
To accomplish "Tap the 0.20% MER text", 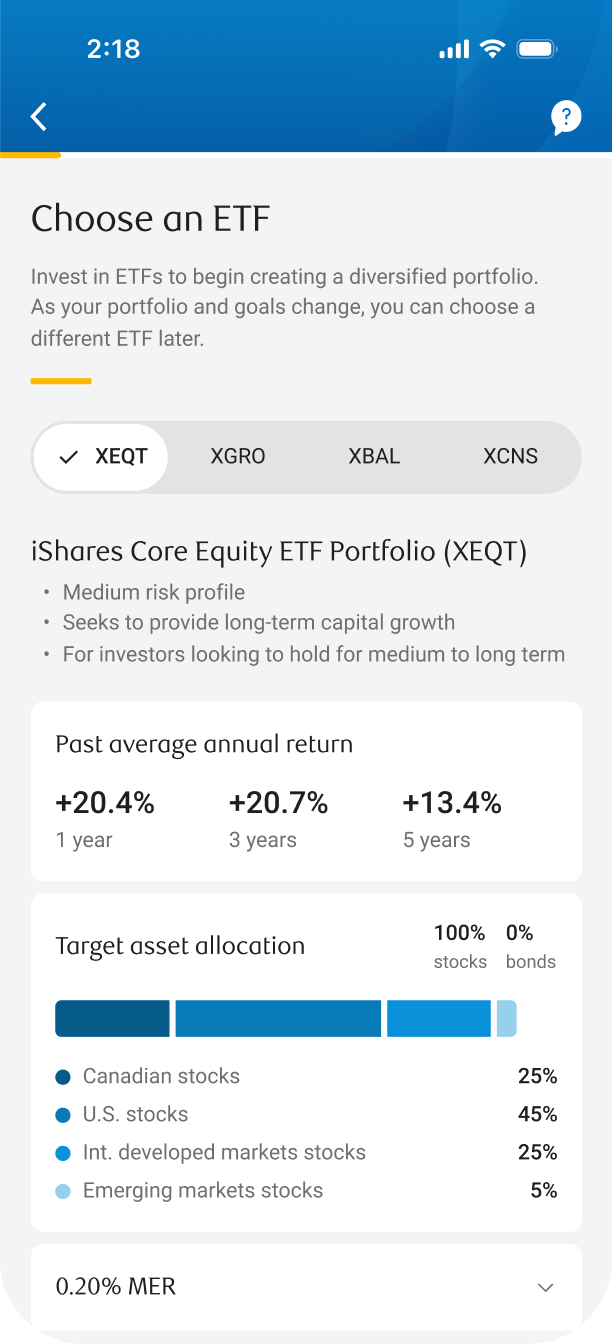I will click(115, 1287).
